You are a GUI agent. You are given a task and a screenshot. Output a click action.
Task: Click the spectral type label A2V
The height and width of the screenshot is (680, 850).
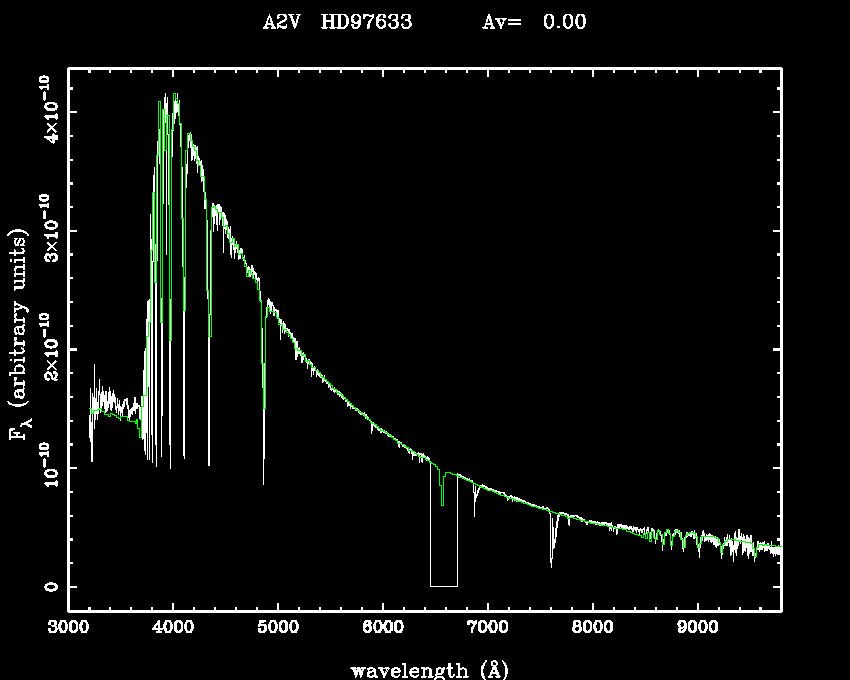click(284, 23)
